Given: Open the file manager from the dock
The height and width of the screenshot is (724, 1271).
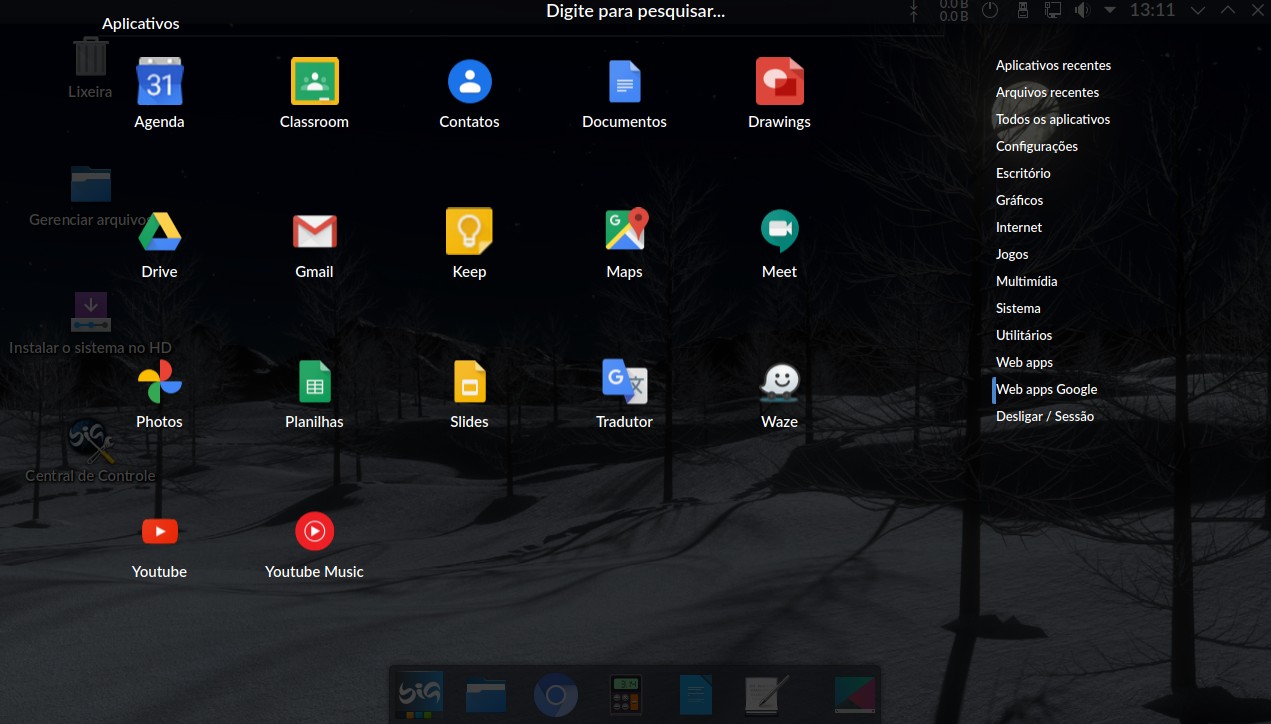Looking at the screenshot, I should tap(486, 695).
